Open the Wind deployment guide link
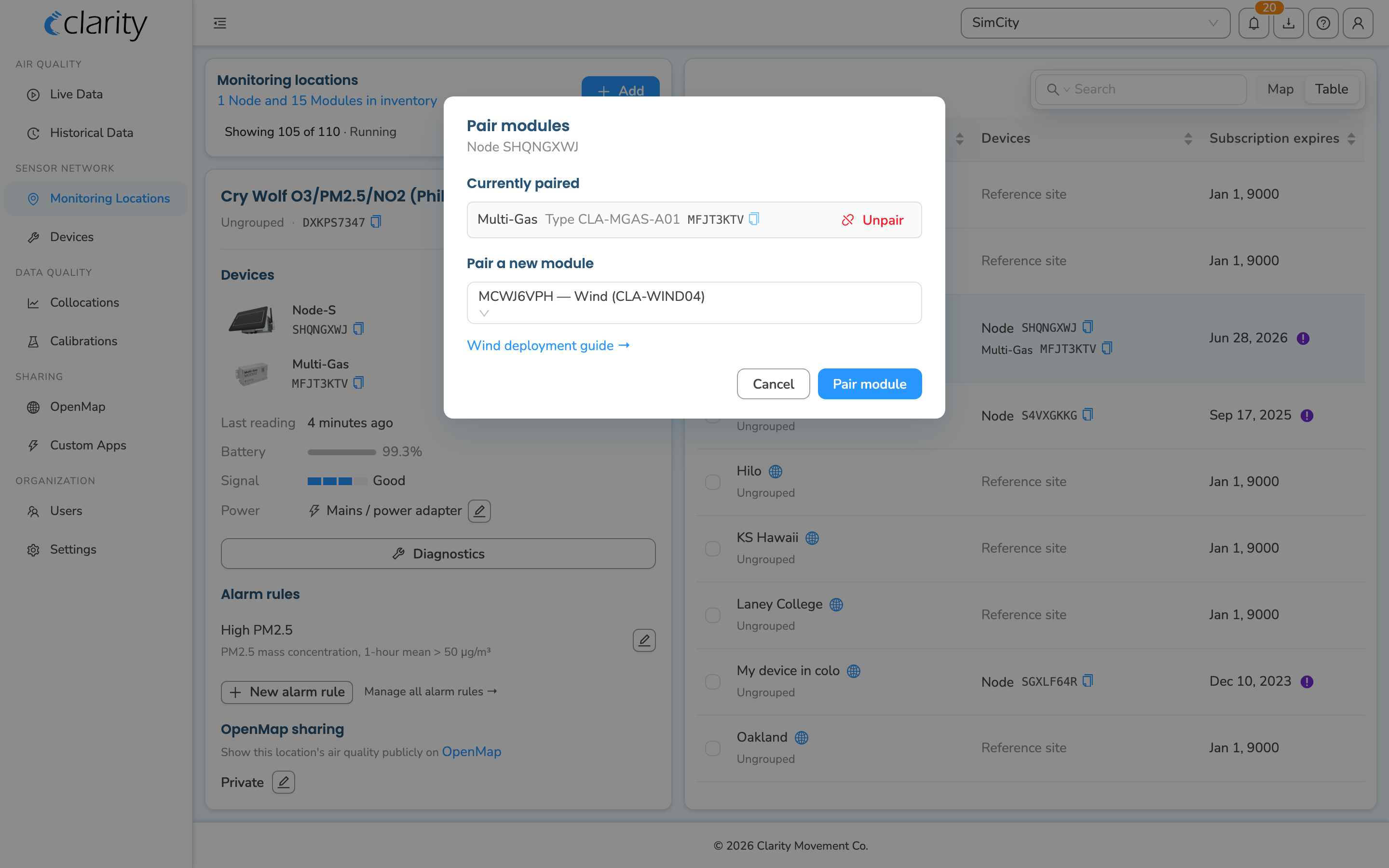1389x868 pixels. click(548, 345)
